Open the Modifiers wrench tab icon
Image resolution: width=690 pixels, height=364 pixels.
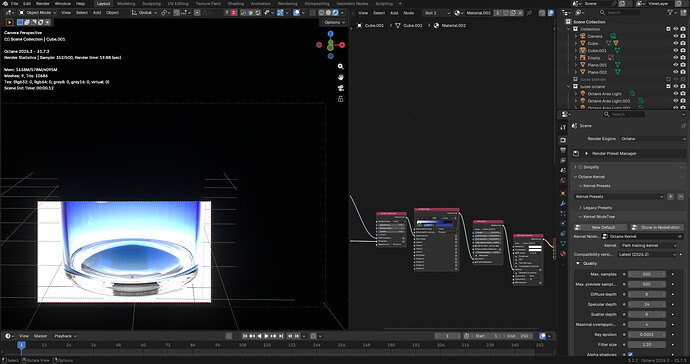[x=563, y=203]
